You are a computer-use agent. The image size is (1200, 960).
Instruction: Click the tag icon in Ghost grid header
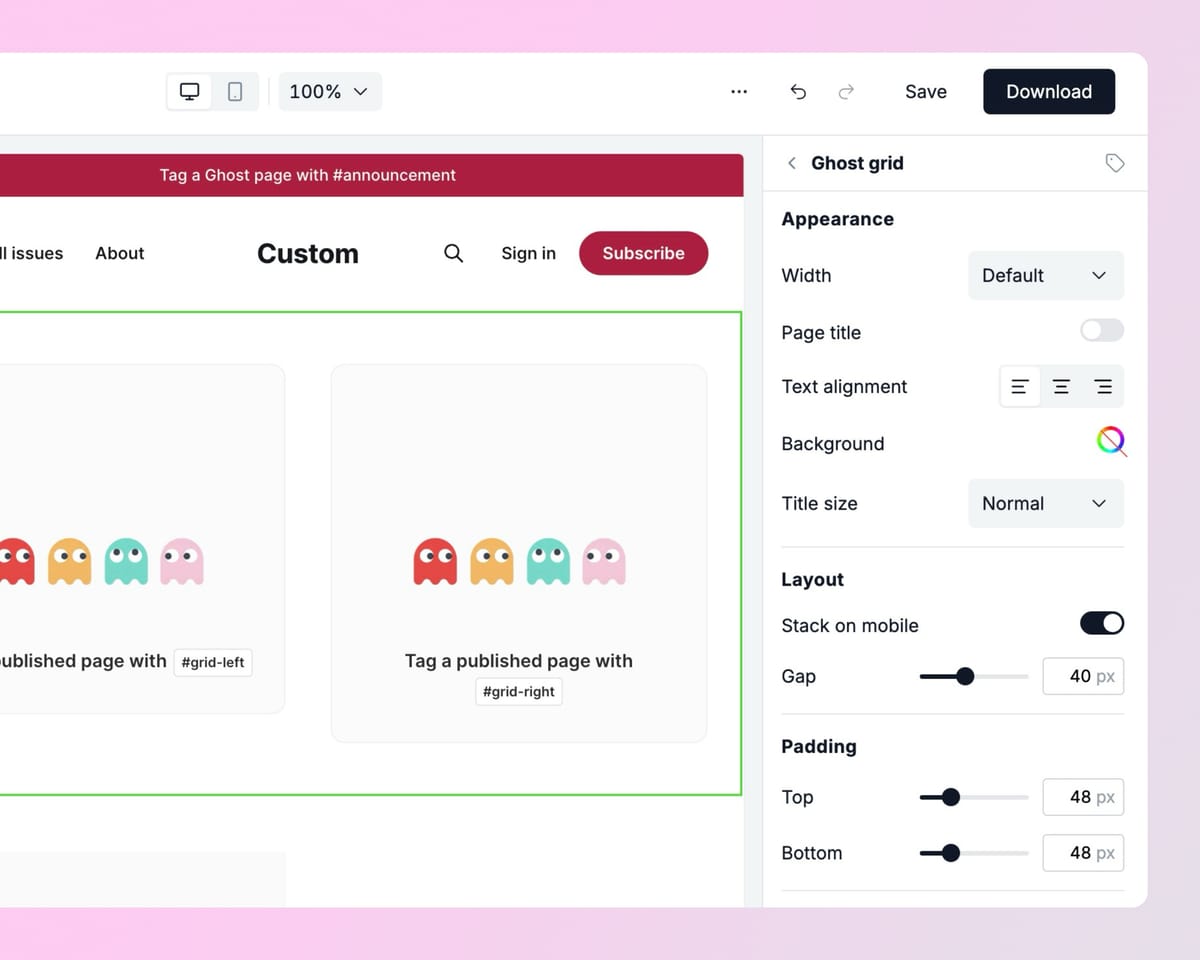[1114, 163]
